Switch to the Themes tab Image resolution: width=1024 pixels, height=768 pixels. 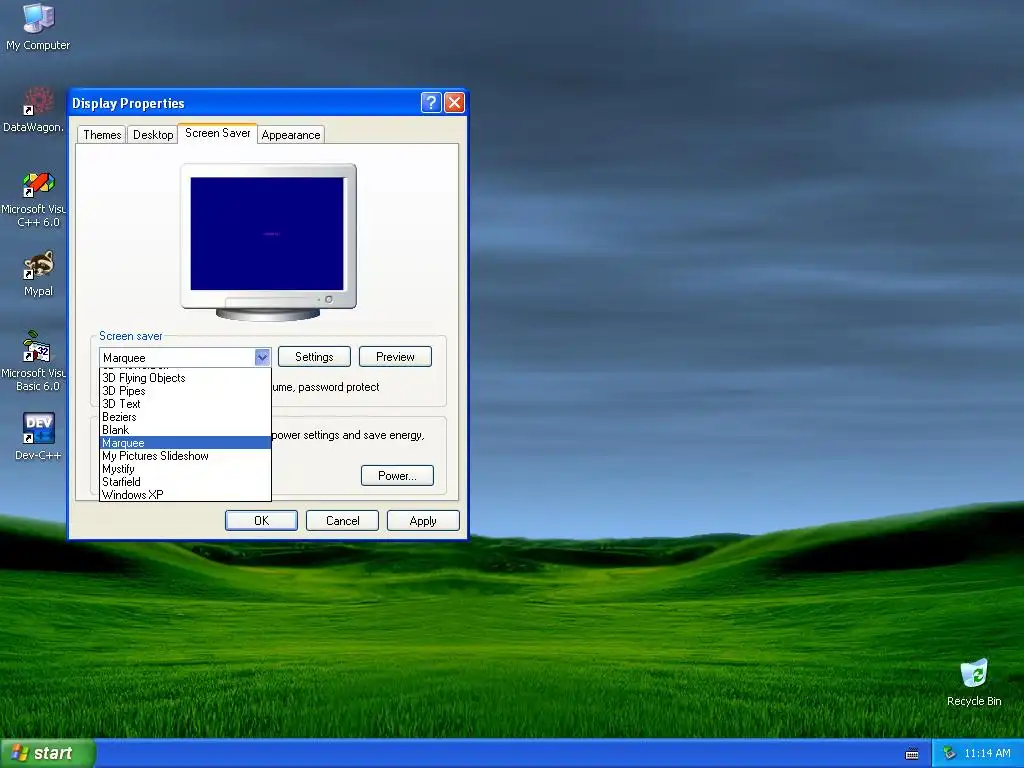pyautogui.click(x=102, y=135)
